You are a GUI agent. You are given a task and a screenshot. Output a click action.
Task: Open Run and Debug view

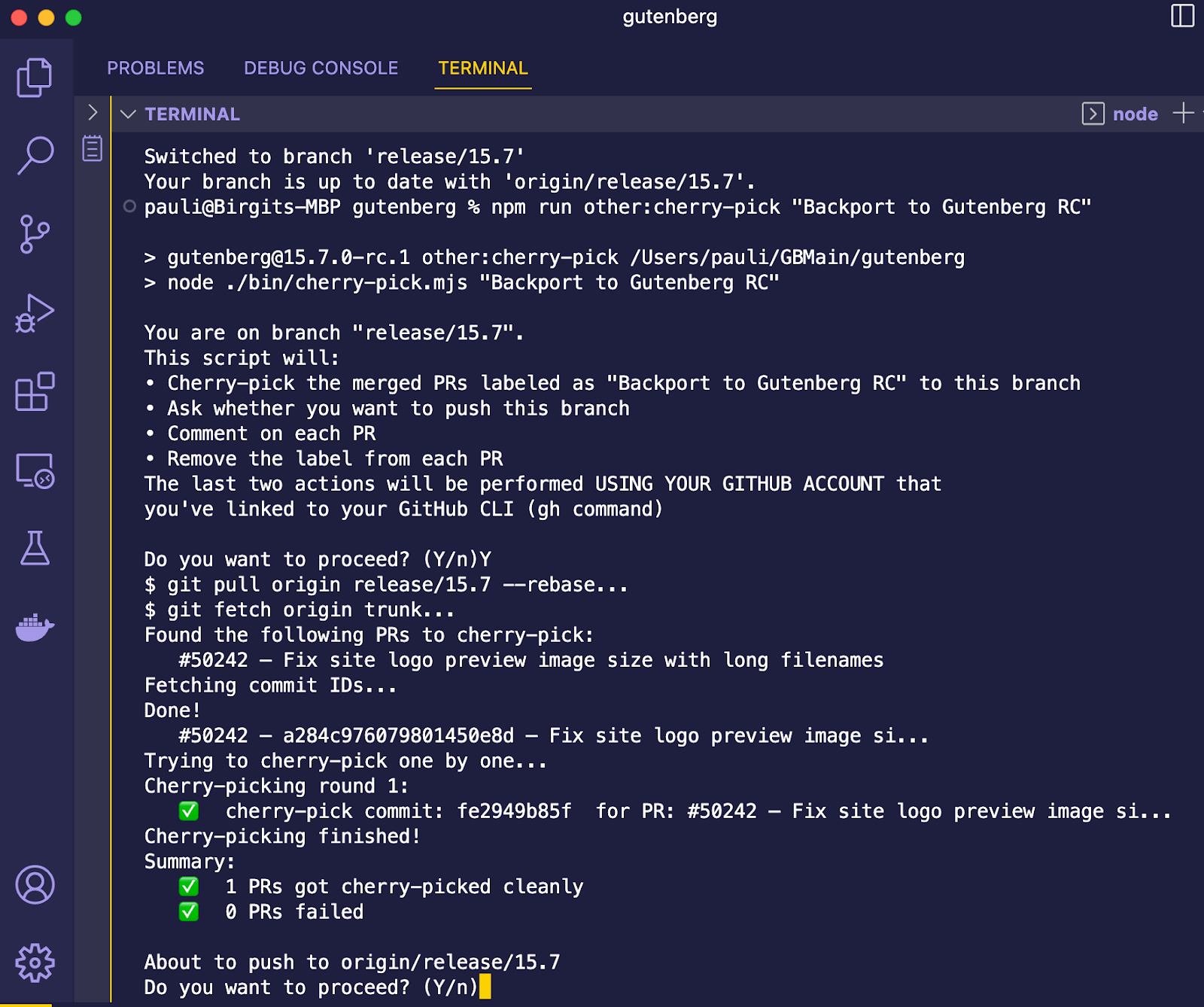[x=35, y=313]
